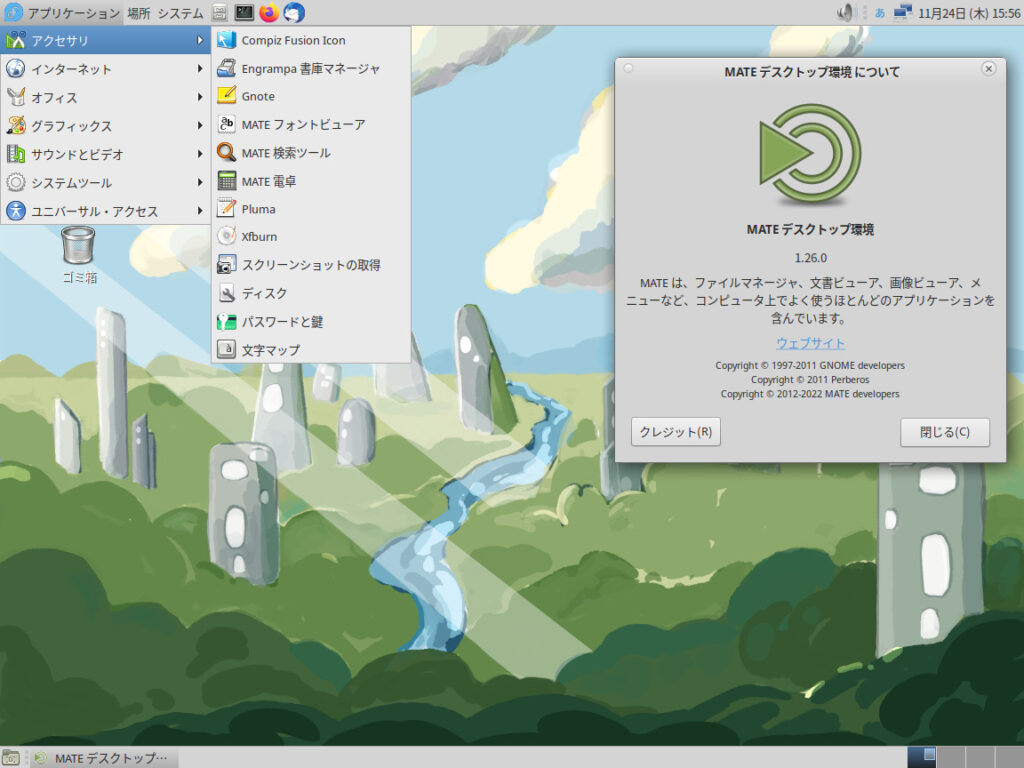Open the ゴミ箱 trash on the desktop
1024x768 pixels.
tap(77, 243)
